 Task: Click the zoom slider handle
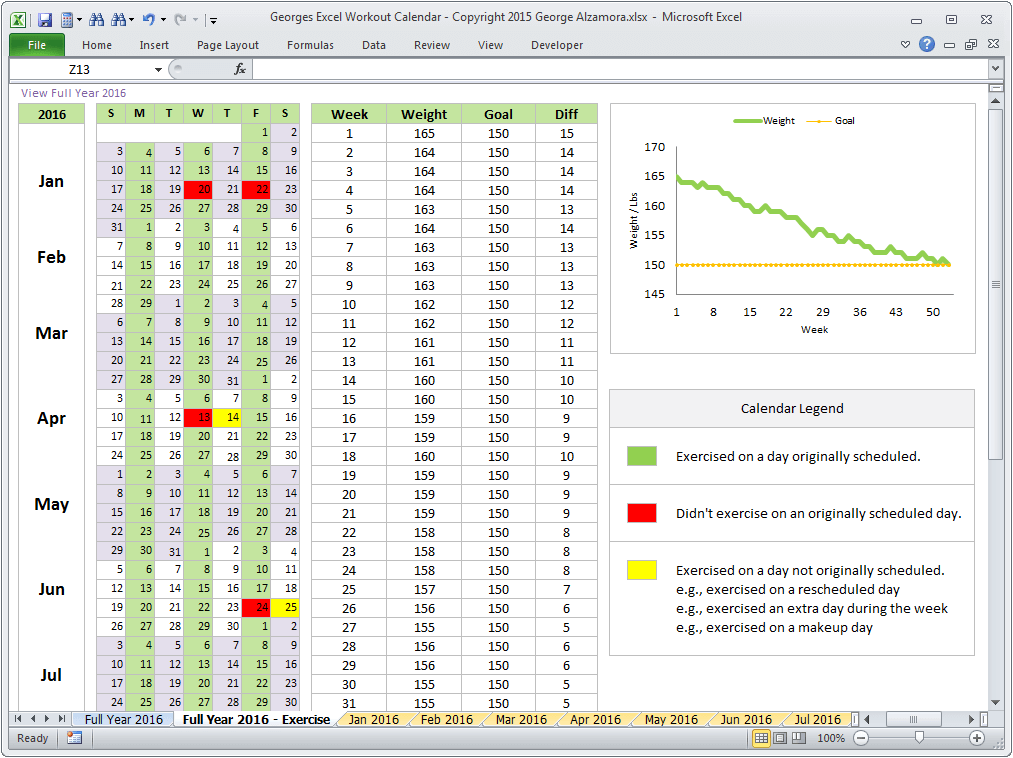(x=919, y=737)
